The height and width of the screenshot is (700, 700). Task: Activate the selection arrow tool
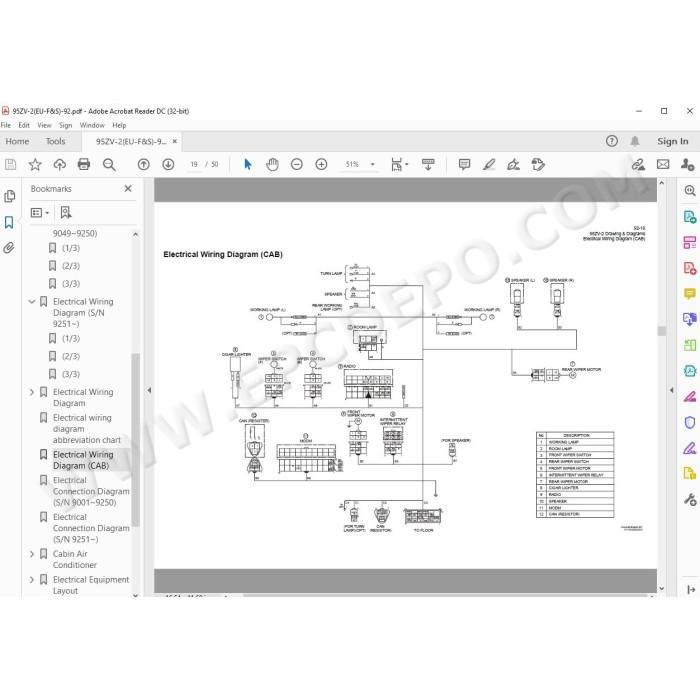(x=248, y=165)
